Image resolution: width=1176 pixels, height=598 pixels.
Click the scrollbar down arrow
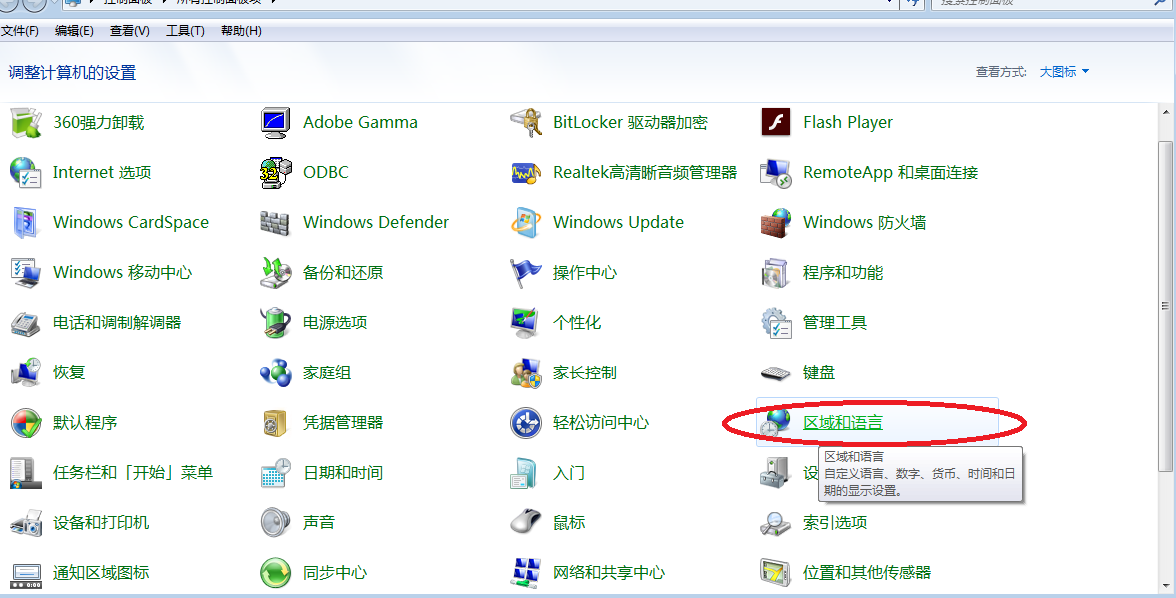click(x=1166, y=585)
